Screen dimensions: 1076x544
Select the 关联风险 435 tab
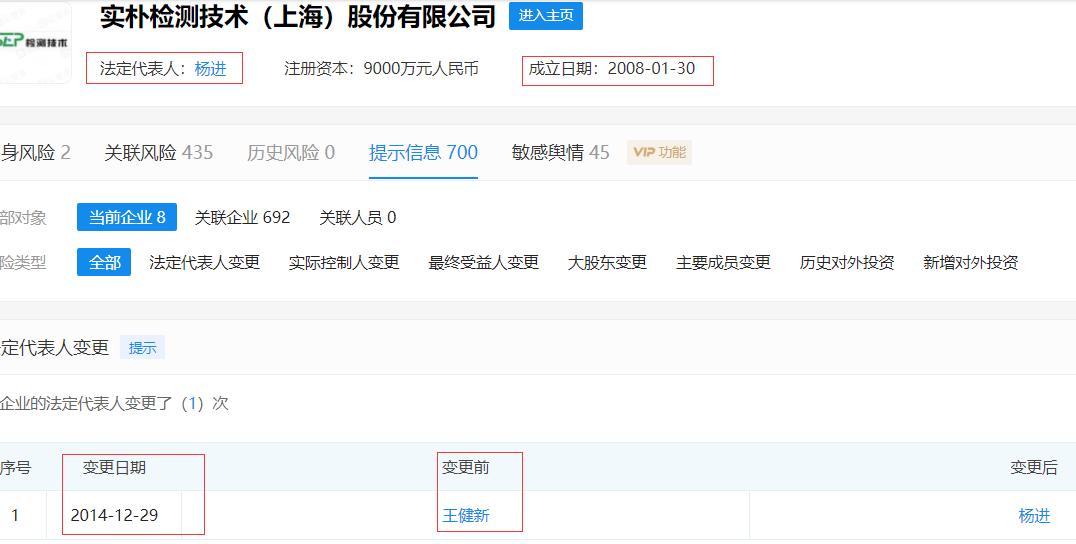[159, 152]
